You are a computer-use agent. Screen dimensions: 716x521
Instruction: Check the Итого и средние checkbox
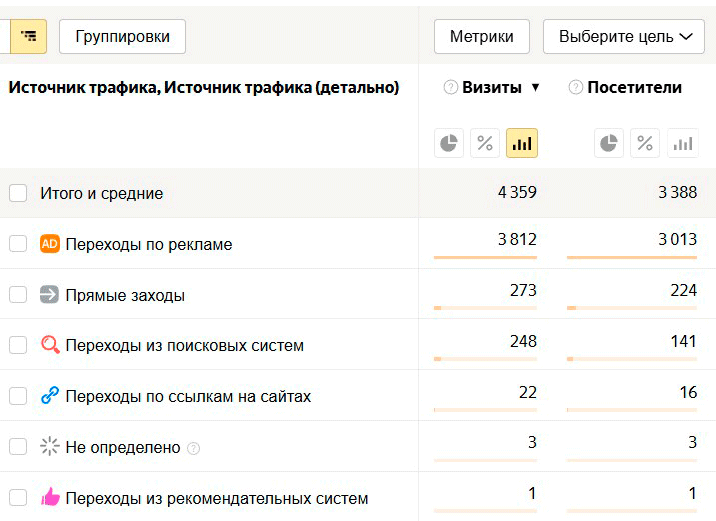pyautogui.click(x=18, y=193)
